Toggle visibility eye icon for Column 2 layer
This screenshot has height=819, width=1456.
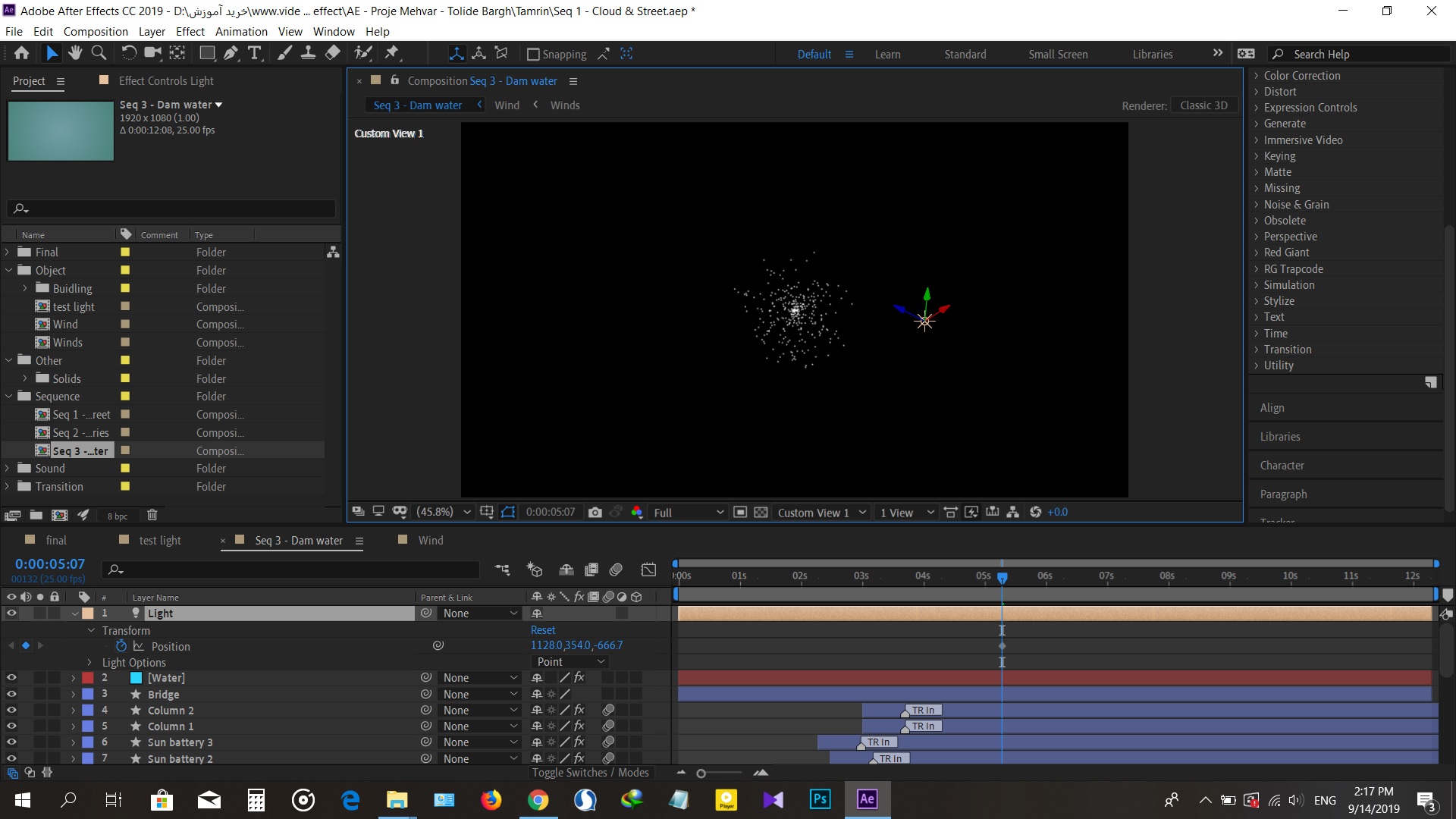tap(11, 710)
